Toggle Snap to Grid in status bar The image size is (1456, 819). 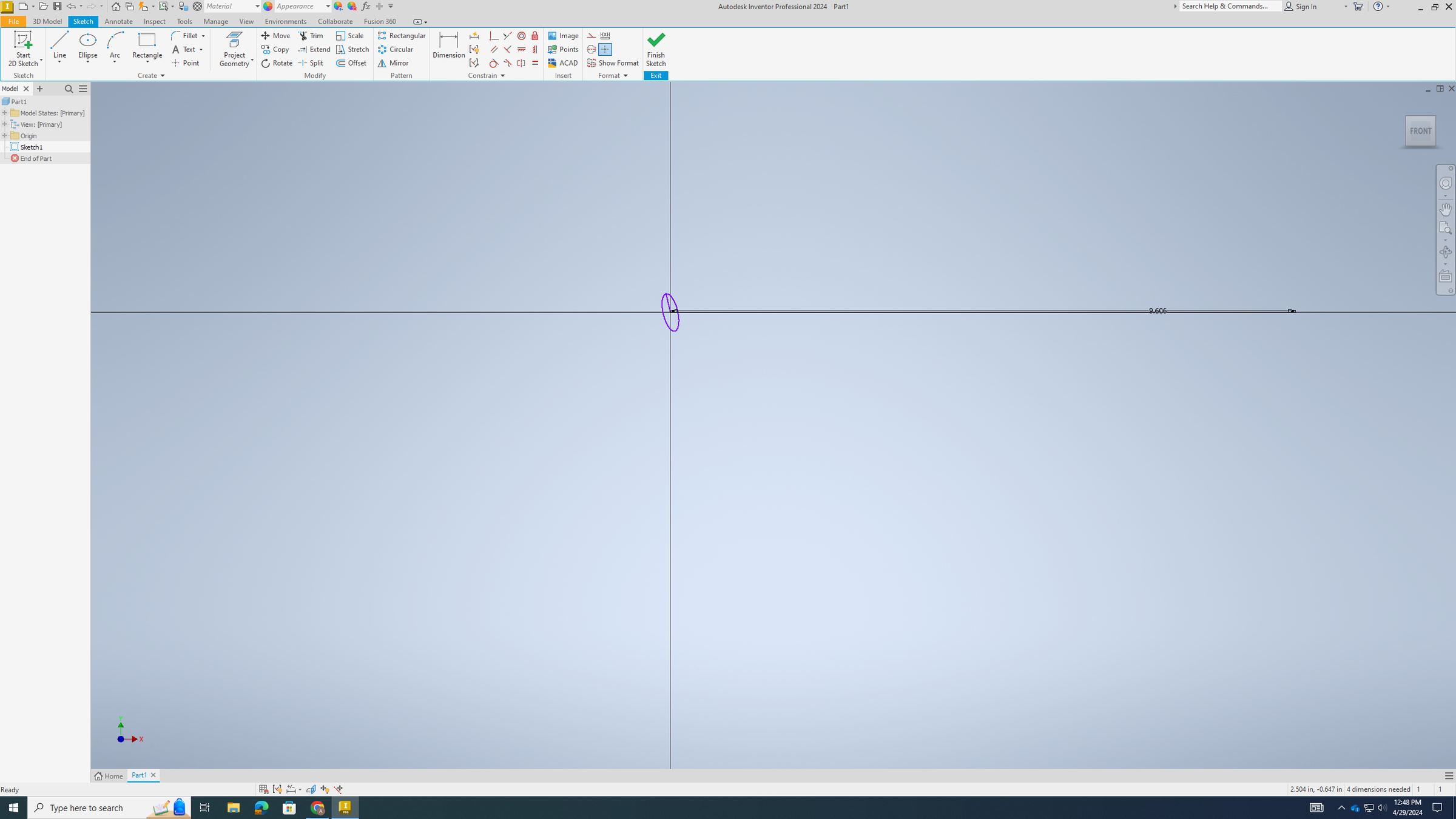pos(263,789)
